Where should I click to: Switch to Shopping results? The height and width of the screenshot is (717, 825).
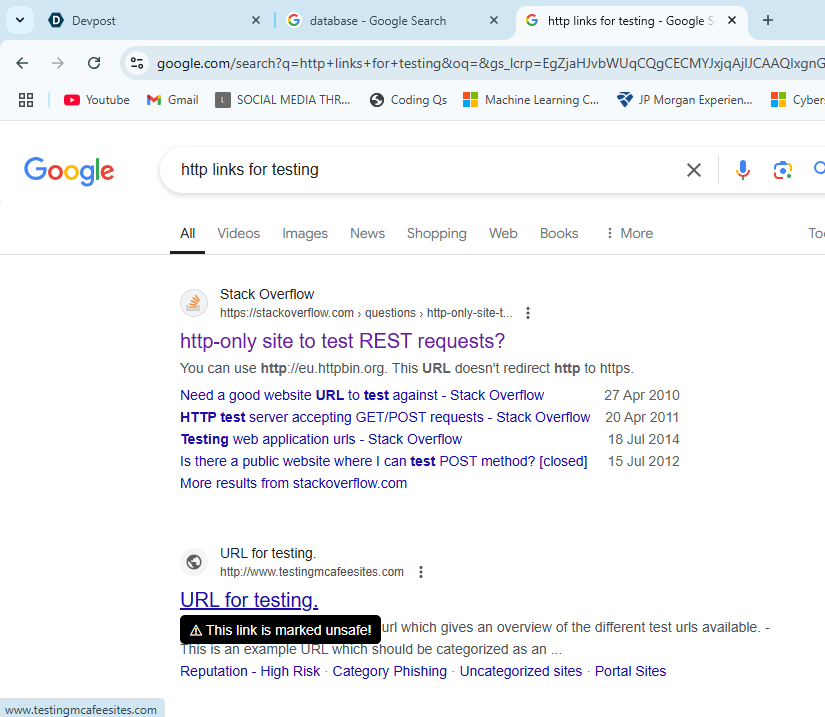(x=436, y=234)
